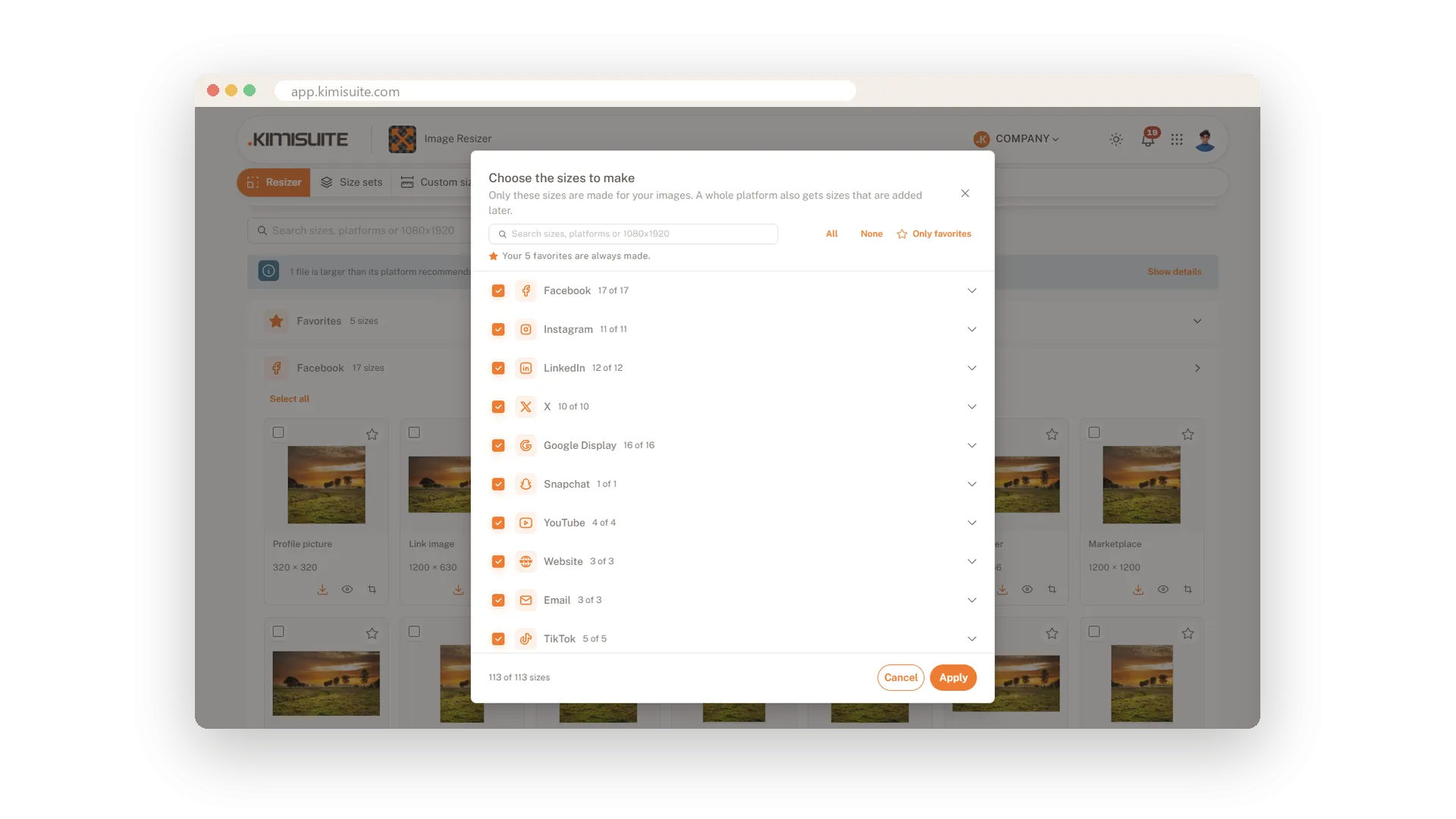Open the apps grid menu
Viewport: 1456px width, 819px height.
1177,140
